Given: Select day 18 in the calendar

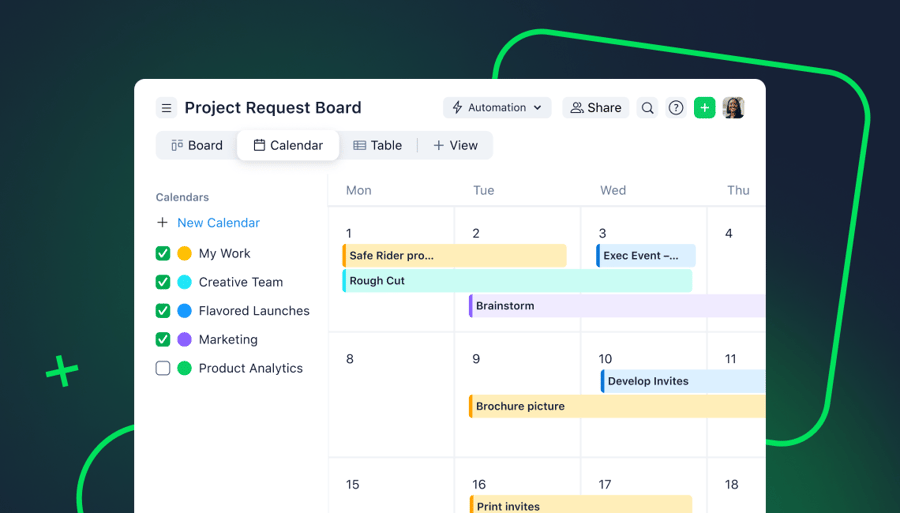Looking at the screenshot, I should coord(731,485).
